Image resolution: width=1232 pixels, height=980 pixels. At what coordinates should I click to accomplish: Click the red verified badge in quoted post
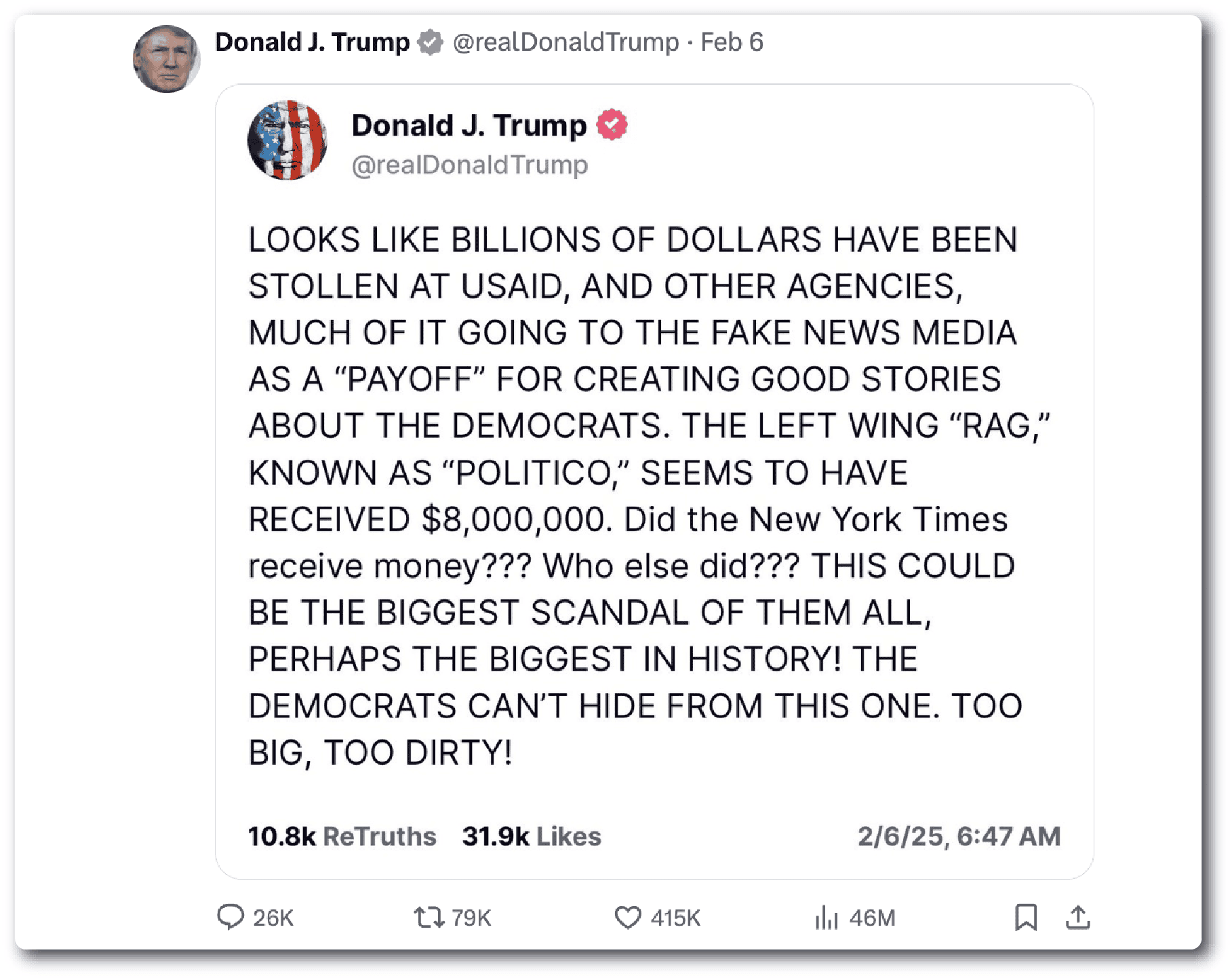pos(612,125)
